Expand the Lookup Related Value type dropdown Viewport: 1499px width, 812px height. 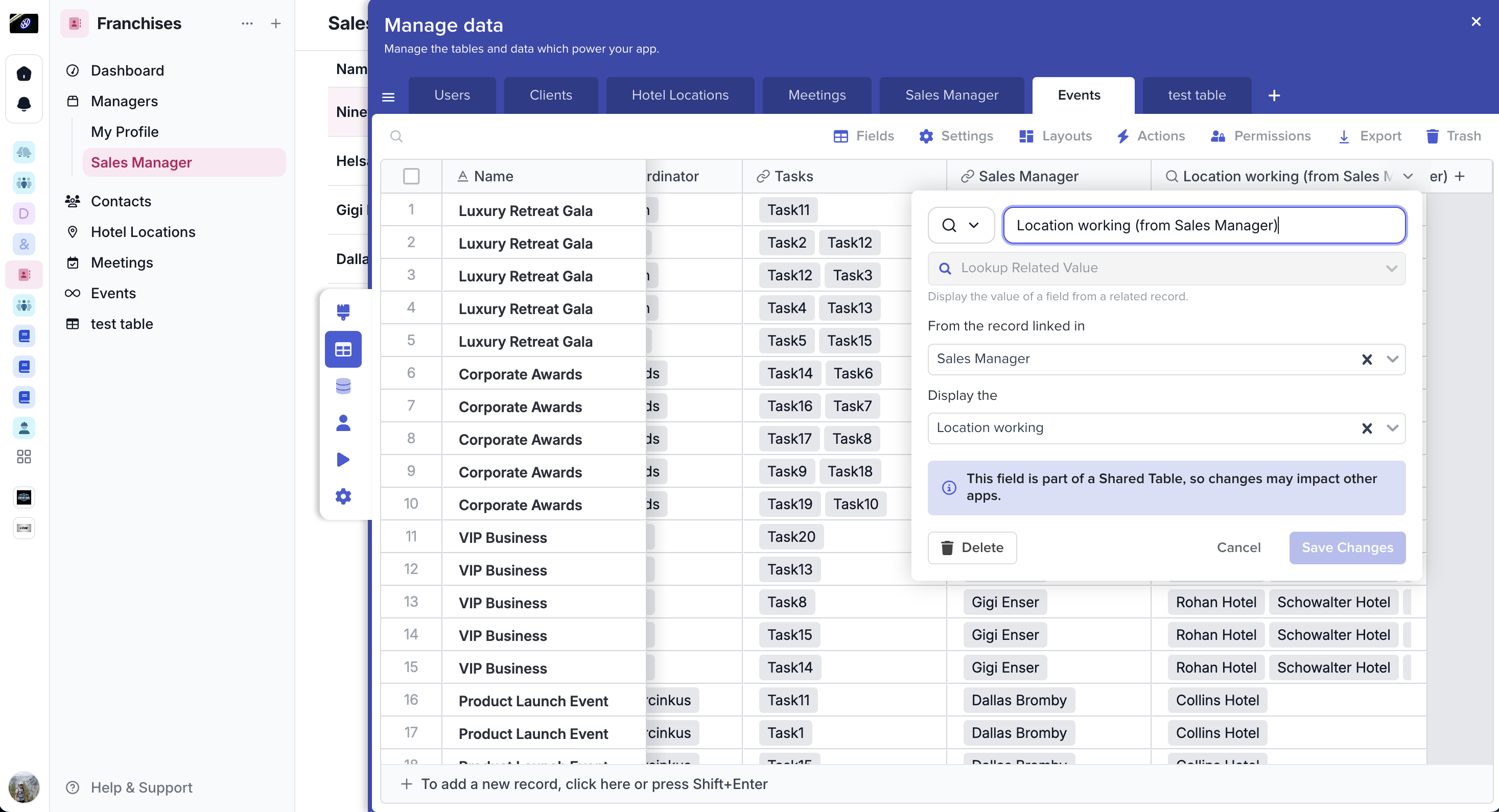1391,268
